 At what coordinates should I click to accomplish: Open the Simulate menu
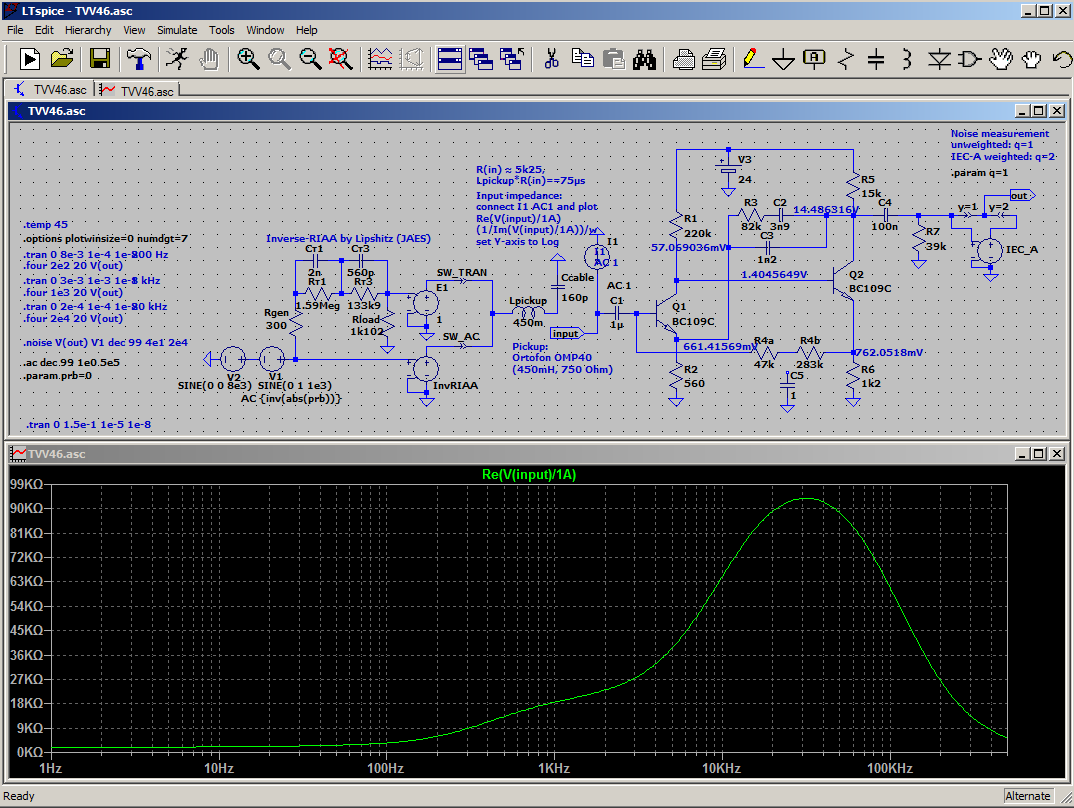tap(177, 30)
